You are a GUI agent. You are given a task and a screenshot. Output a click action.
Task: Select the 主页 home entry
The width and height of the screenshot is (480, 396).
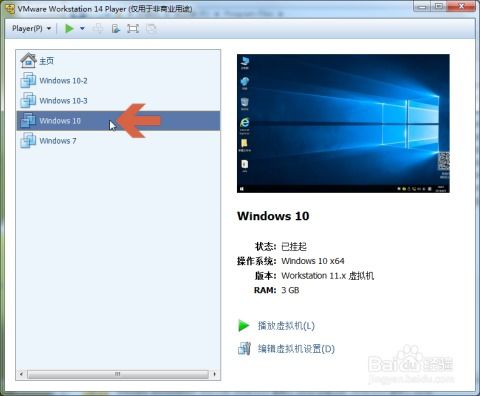(118, 61)
